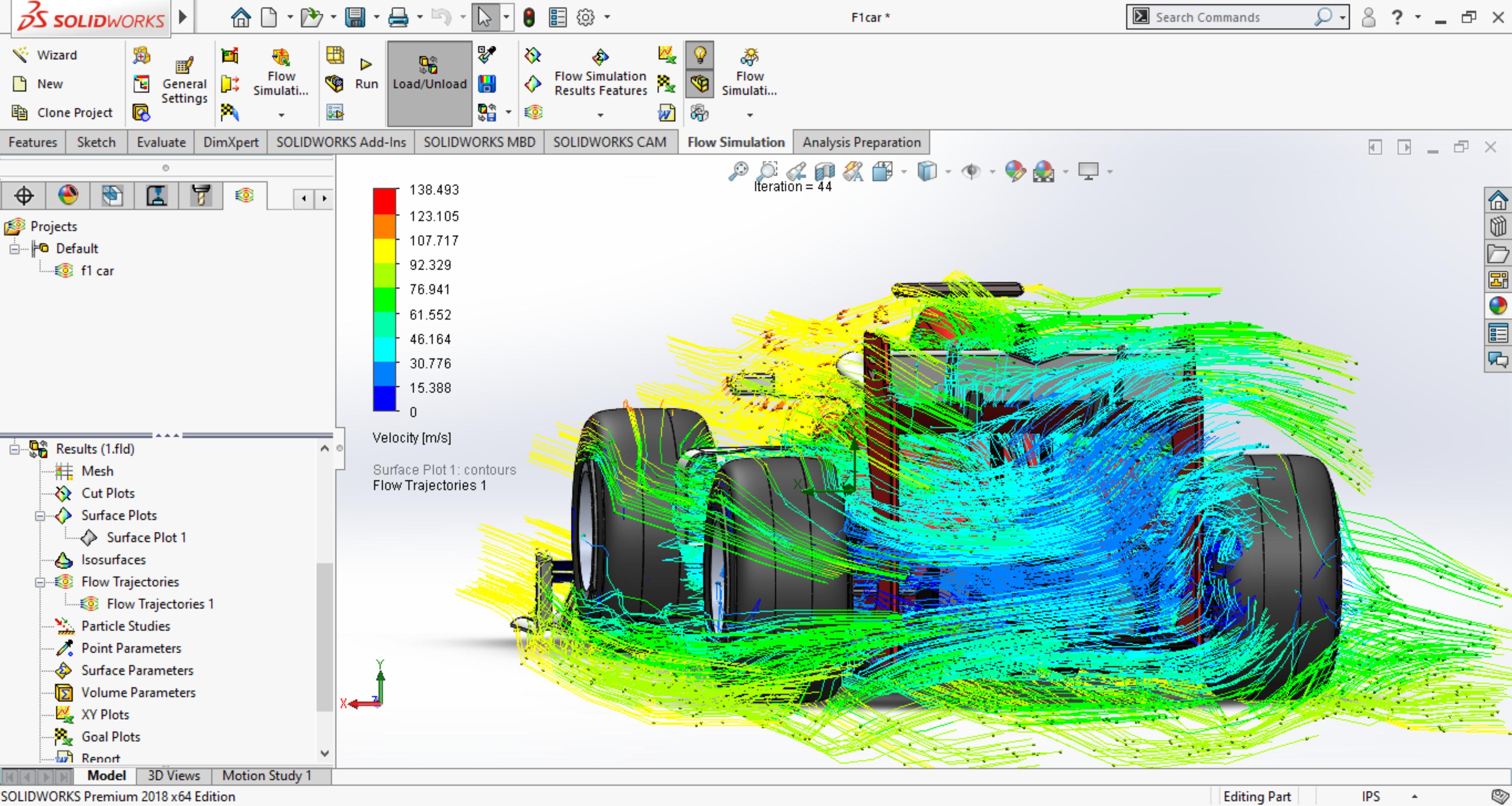
Task: Switch to the Evaluate tab
Action: pos(161,142)
